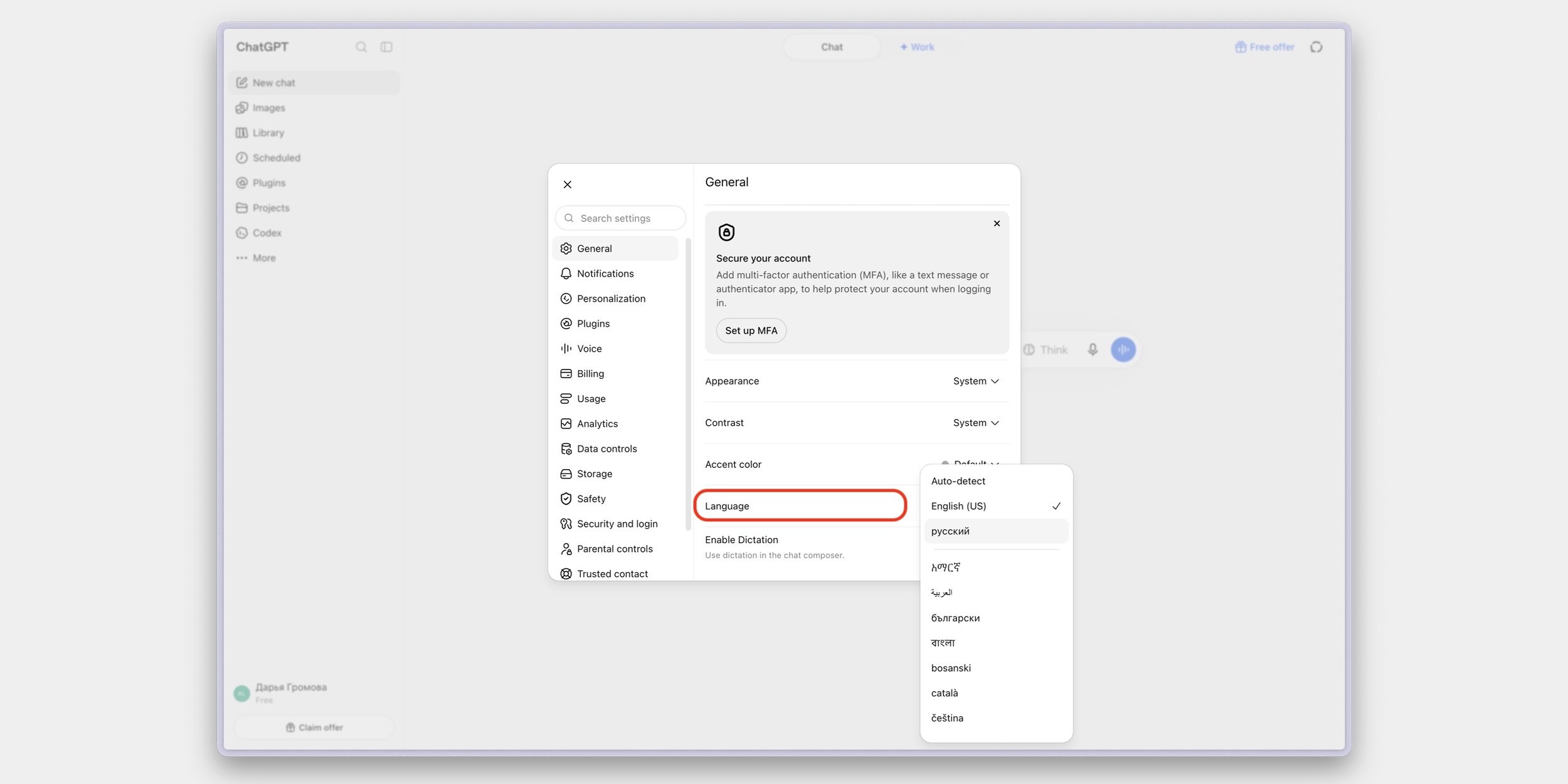The width and height of the screenshot is (1568, 784).
Task: Open Images in ChatGPT sidebar
Action: click(314, 108)
